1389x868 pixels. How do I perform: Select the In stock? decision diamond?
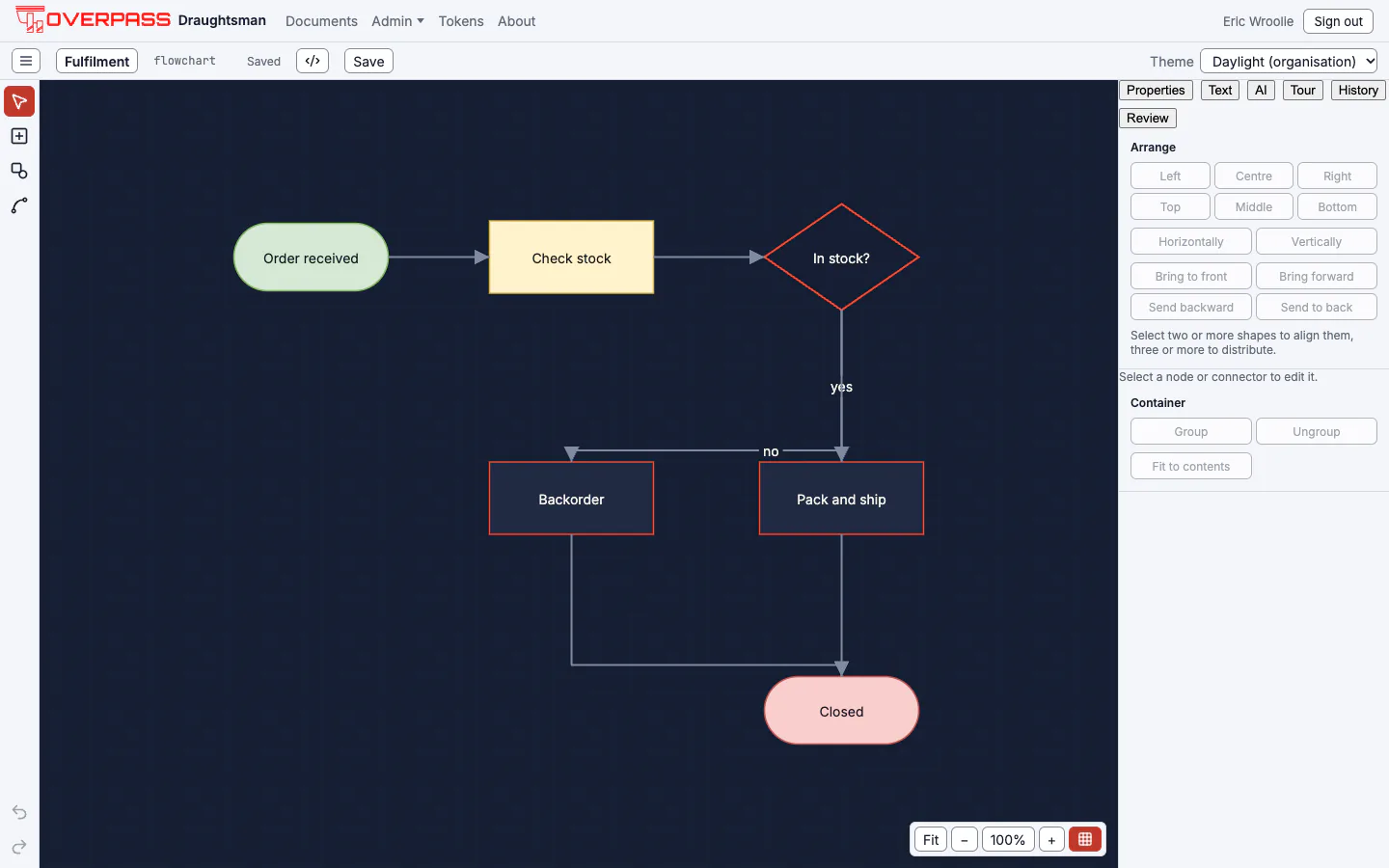(841, 258)
